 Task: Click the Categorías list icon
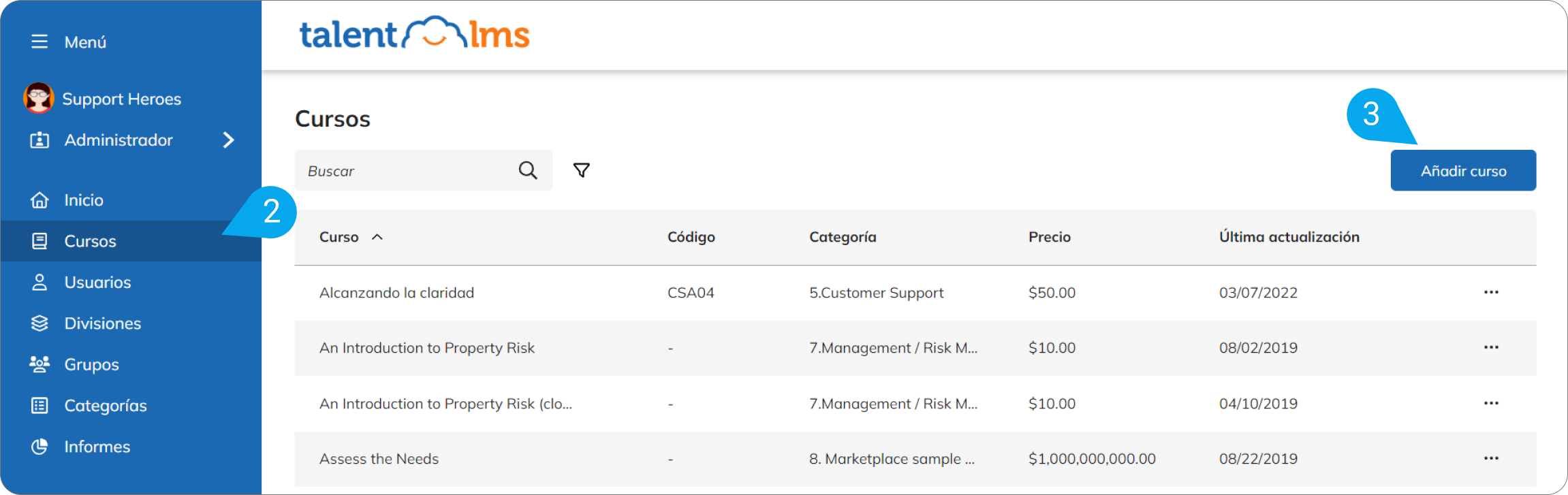click(x=40, y=405)
